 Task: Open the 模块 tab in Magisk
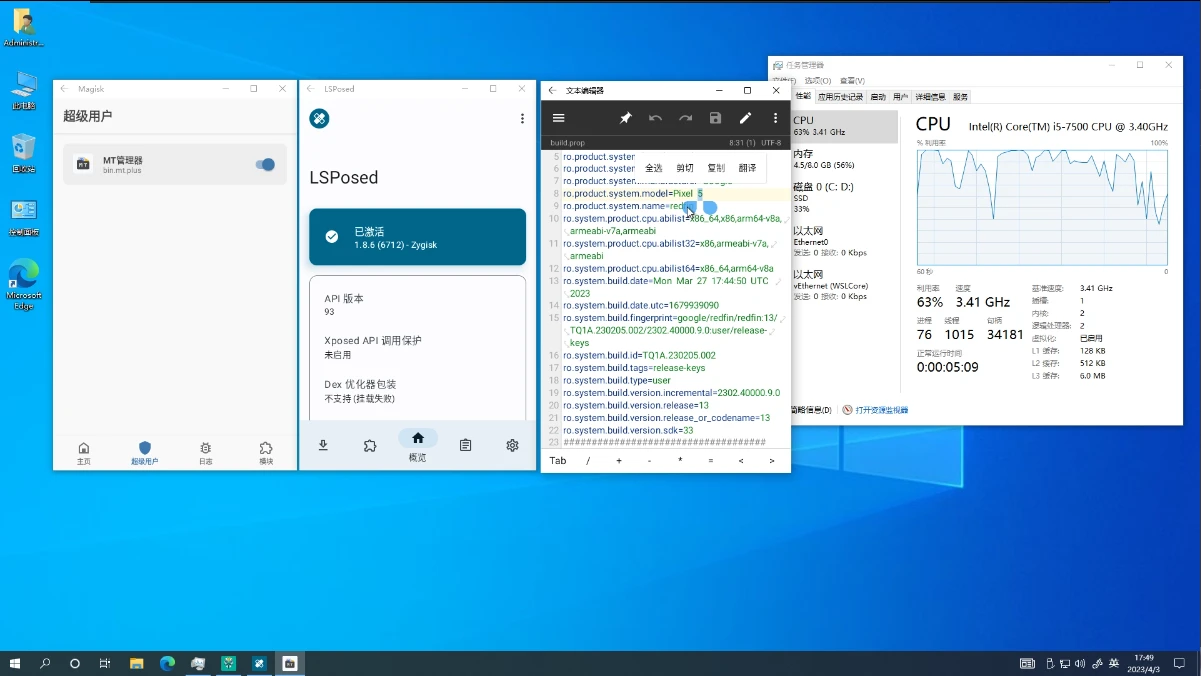(x=266, y=453)
